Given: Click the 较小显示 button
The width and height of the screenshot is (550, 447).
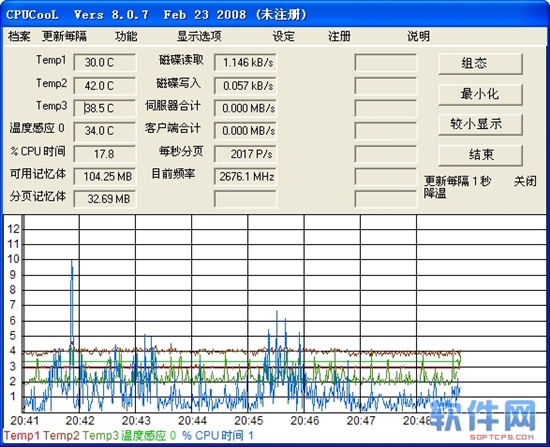Looking at the screenshot, I should (480, 124).
